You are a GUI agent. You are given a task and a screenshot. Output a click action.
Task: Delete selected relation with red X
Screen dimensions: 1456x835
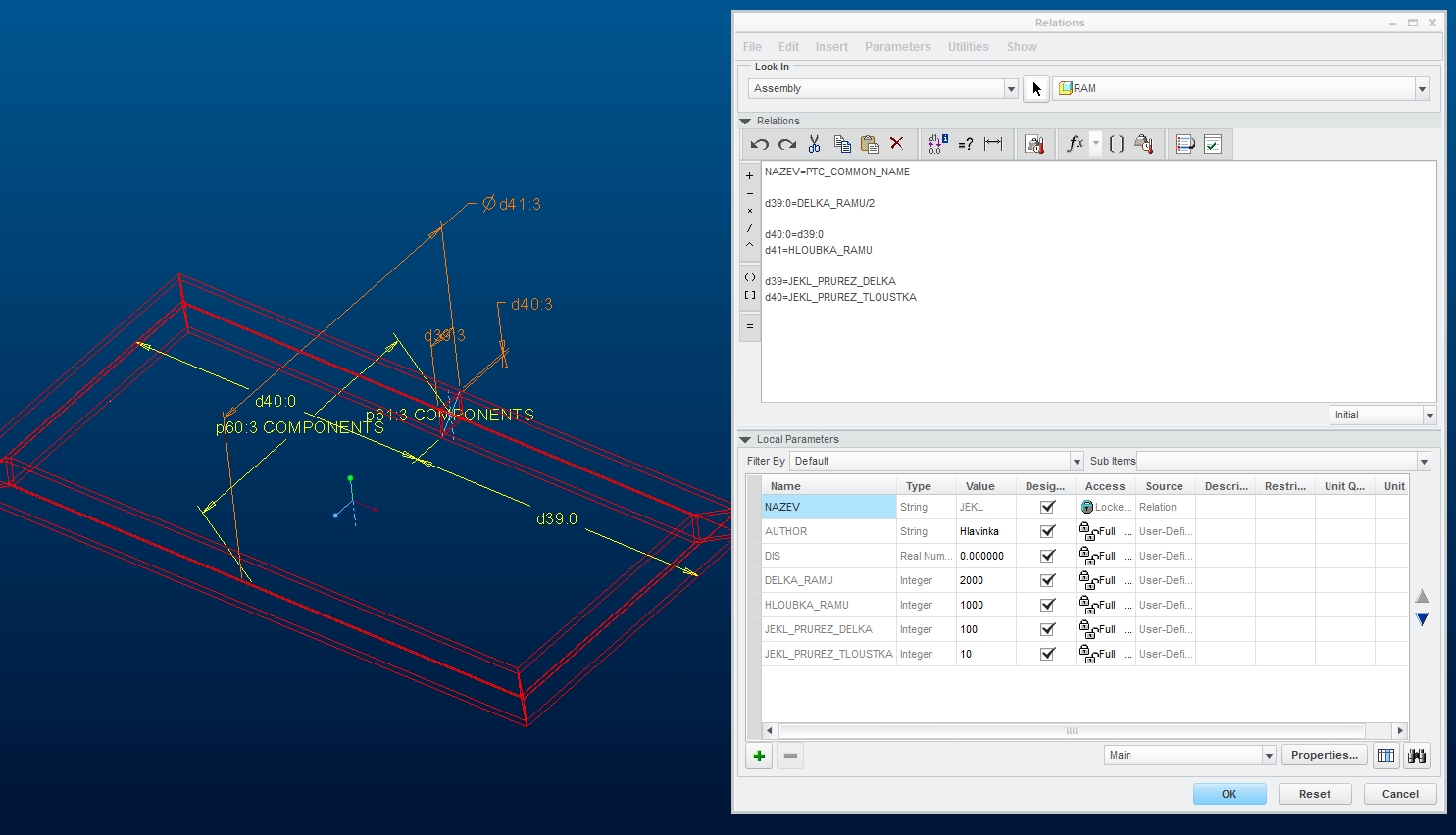(896, 144)
